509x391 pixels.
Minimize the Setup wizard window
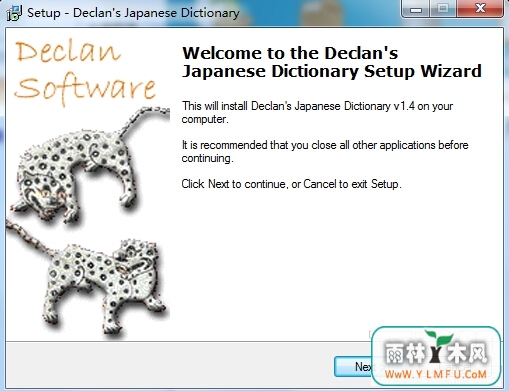pyautogui.click(x=416, y=9)
